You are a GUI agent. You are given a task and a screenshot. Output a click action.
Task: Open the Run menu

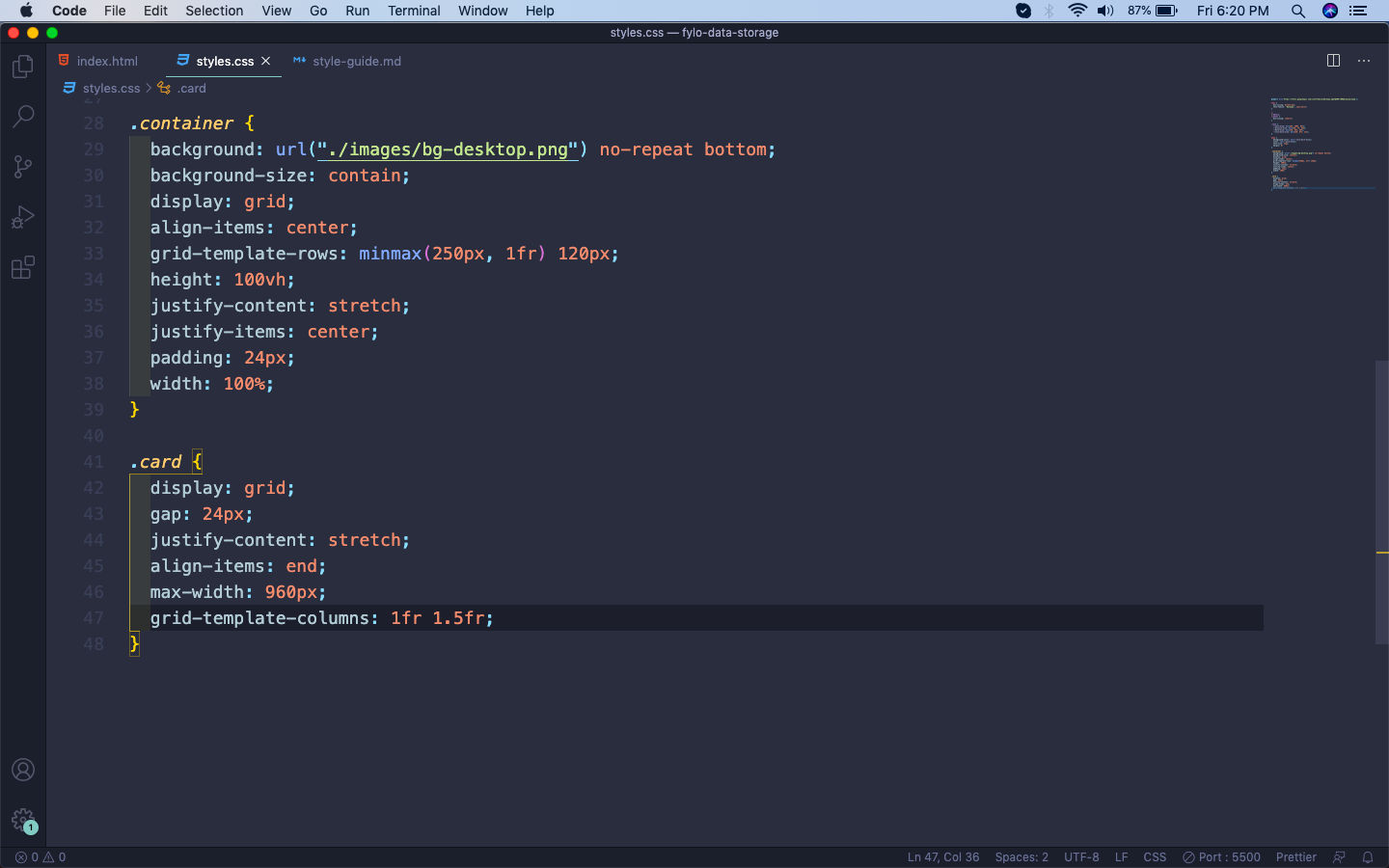coord(357,11)
